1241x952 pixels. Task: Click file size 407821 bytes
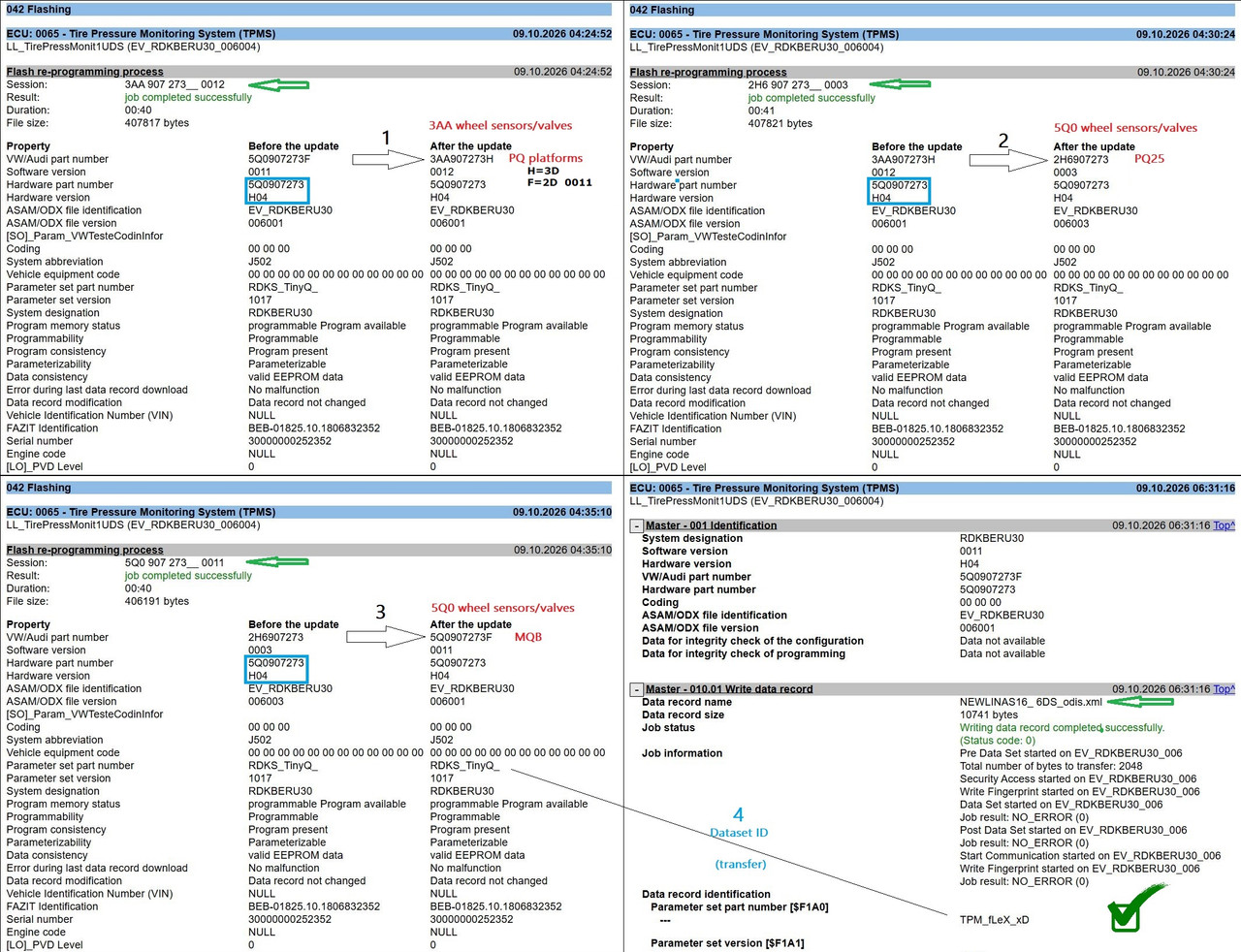[x=780, y=124]
